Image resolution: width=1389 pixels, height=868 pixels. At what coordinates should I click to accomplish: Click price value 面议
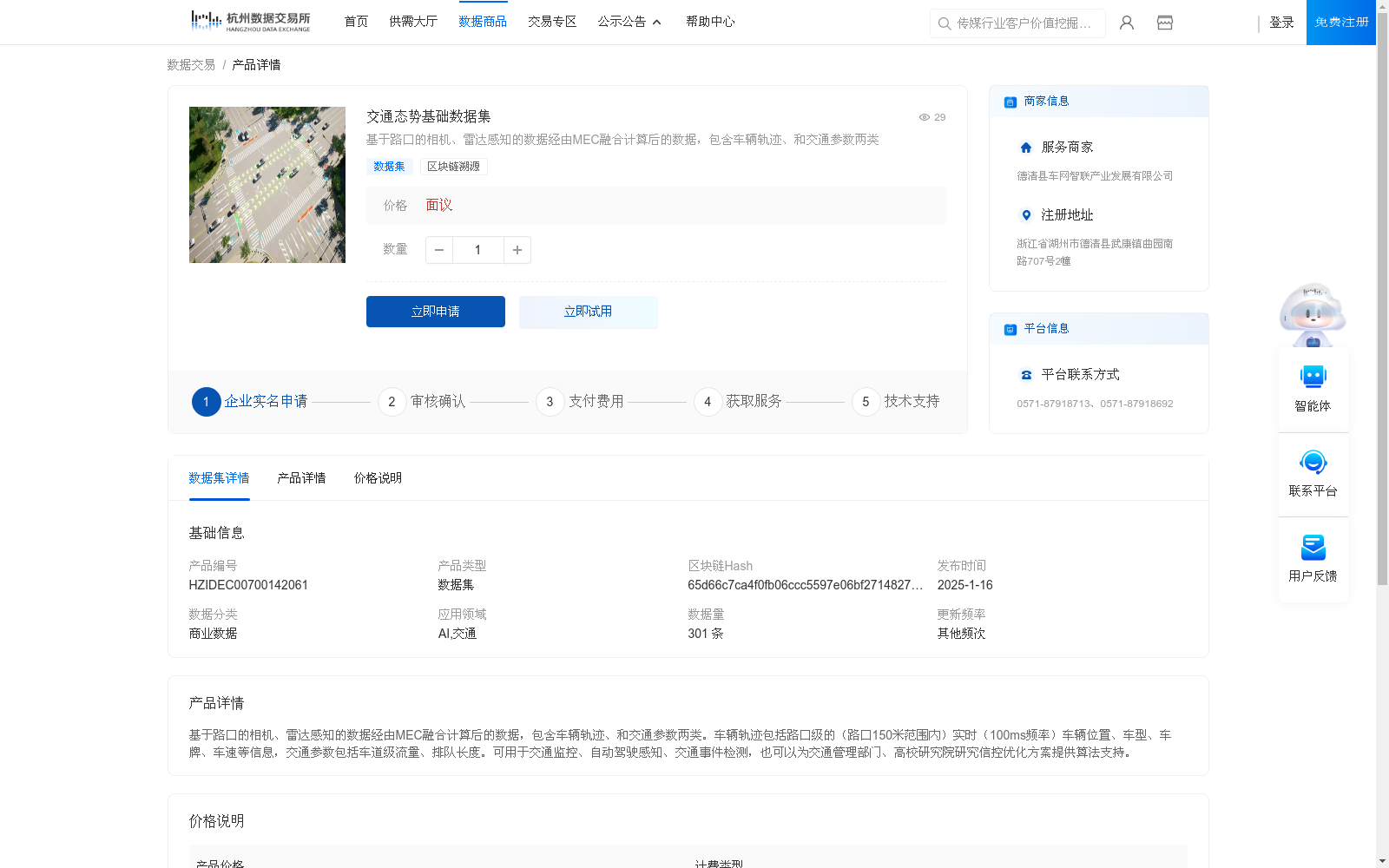click(439, 206)
